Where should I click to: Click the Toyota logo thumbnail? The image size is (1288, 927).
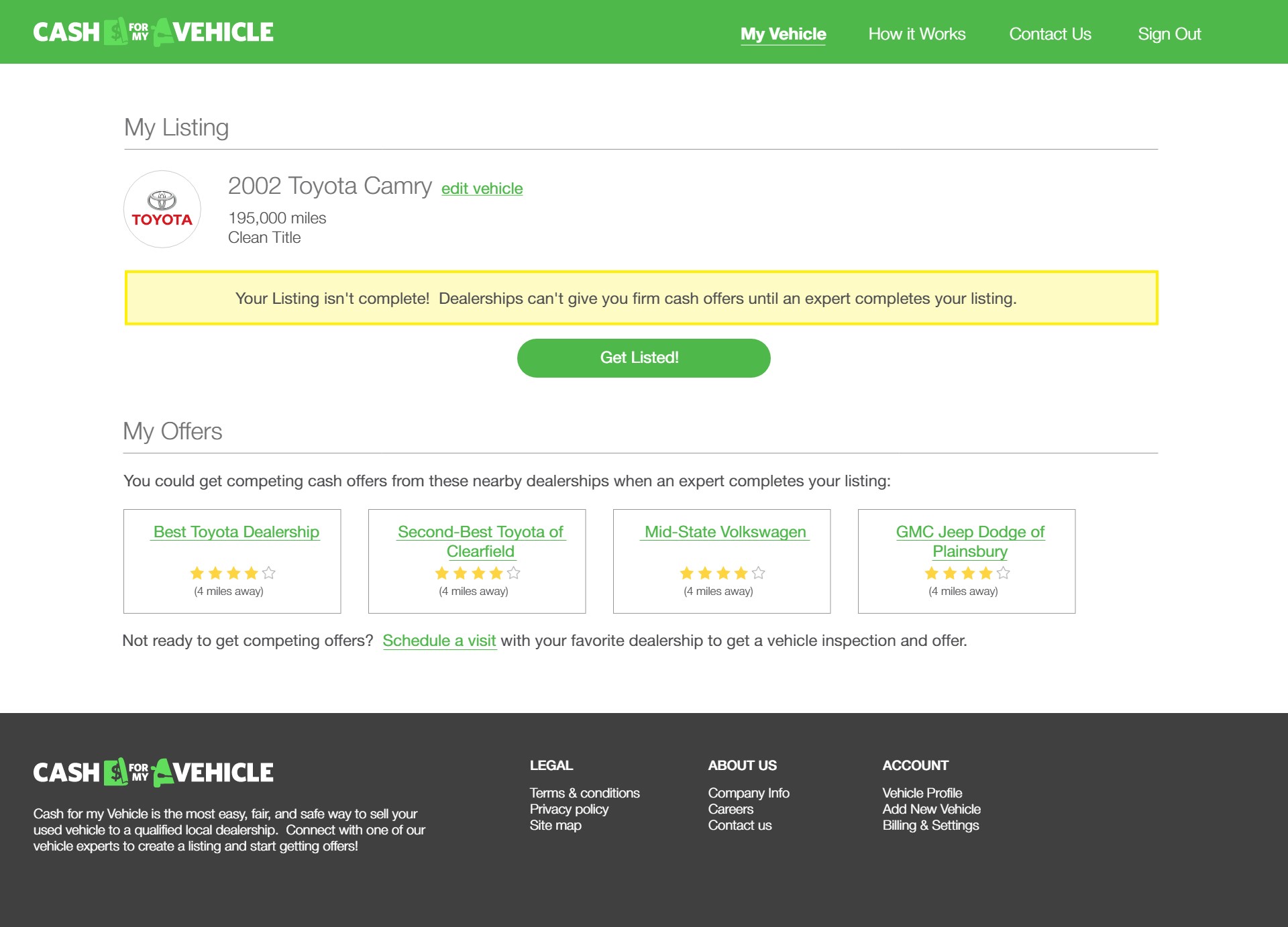click(x=162, y=209)
